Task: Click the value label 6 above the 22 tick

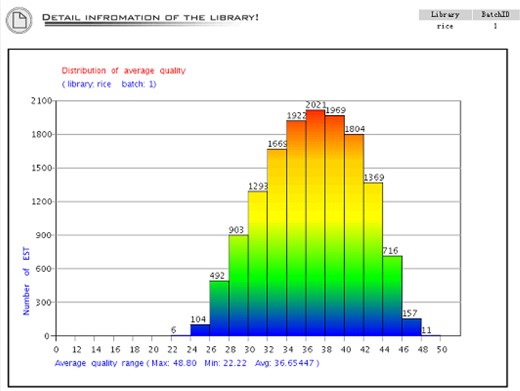Action: [173, 330]
